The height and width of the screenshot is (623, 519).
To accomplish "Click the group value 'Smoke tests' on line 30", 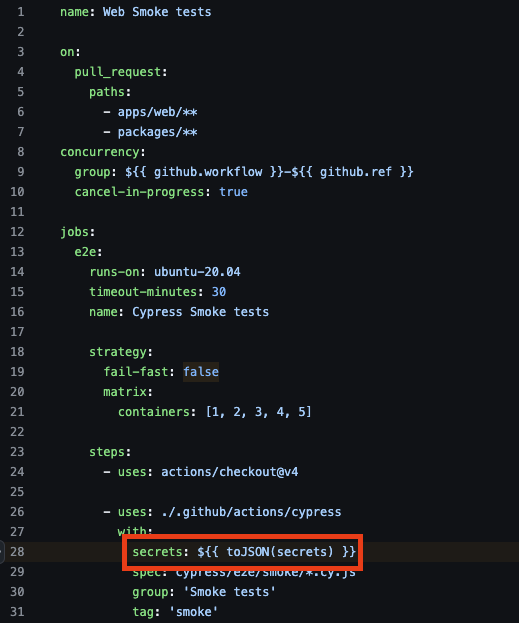I will click(229, 592).
